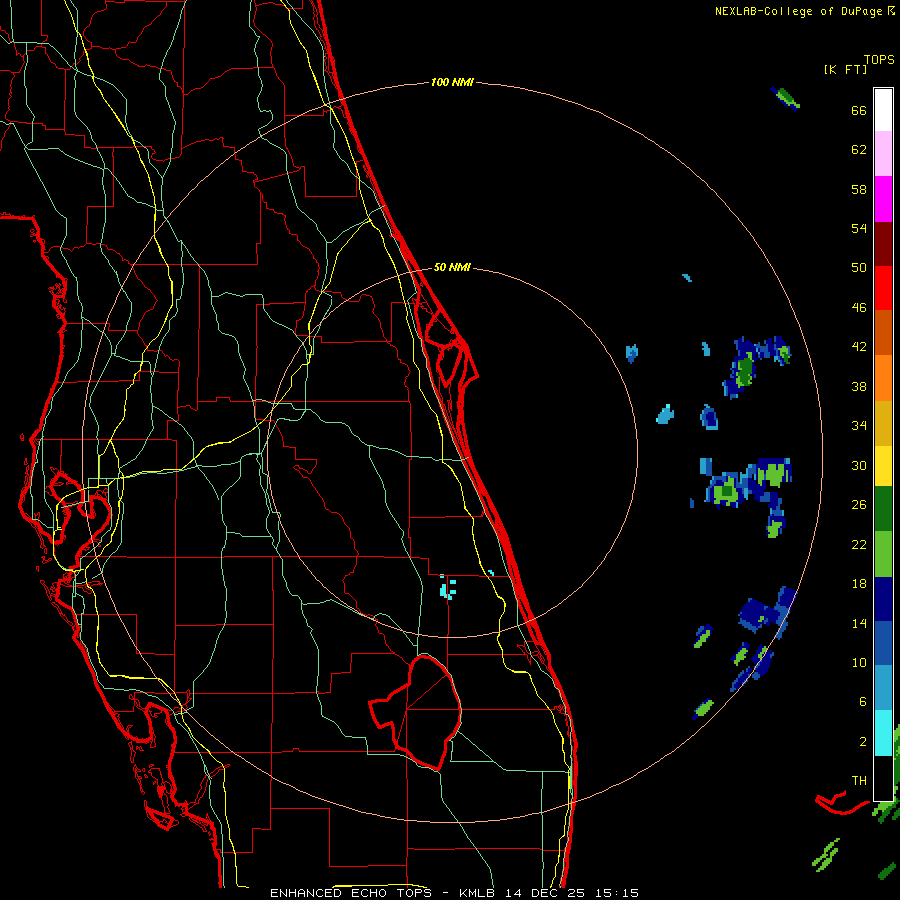Click the cyan echo cluster inside 50 NMI ring
The width and height of the screenshot is (900, 900).
448,587
